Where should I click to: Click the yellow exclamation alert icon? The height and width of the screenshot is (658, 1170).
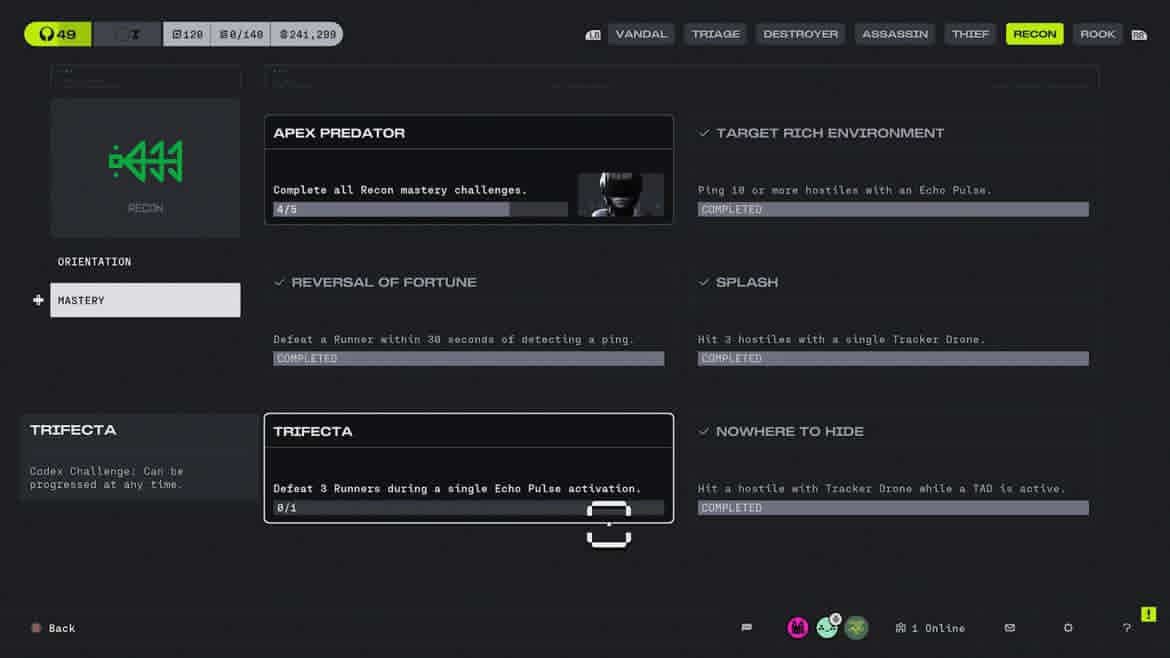point(1148,614)
